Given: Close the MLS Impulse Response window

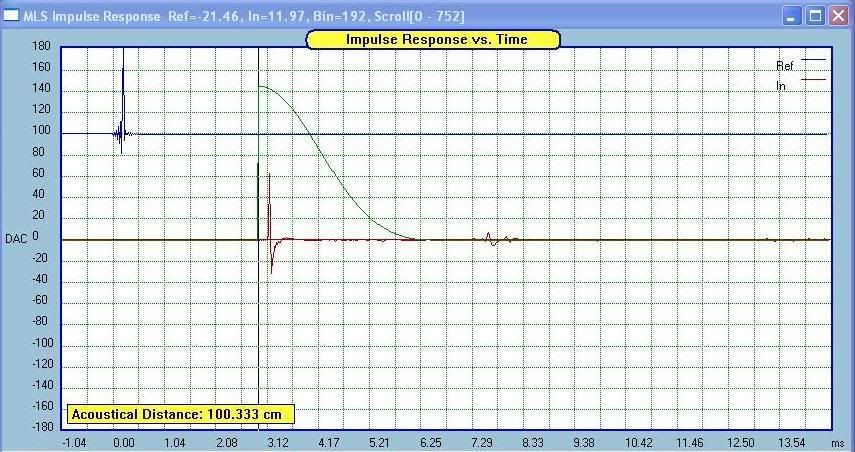Looking at the screenshot, I should click(839, 16).
